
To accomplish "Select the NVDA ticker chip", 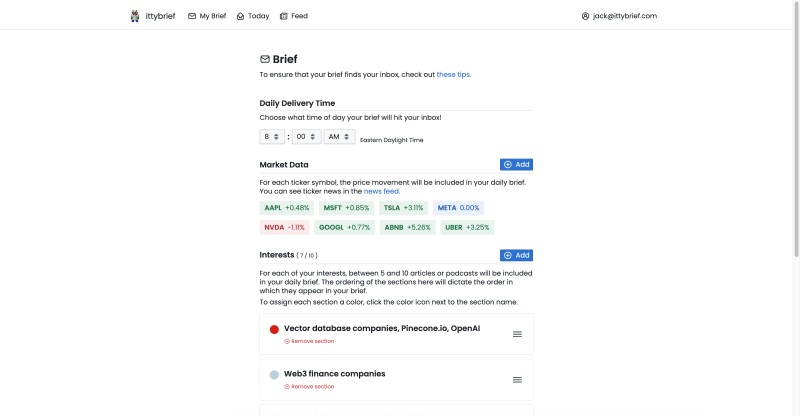I will pos(284,227).
